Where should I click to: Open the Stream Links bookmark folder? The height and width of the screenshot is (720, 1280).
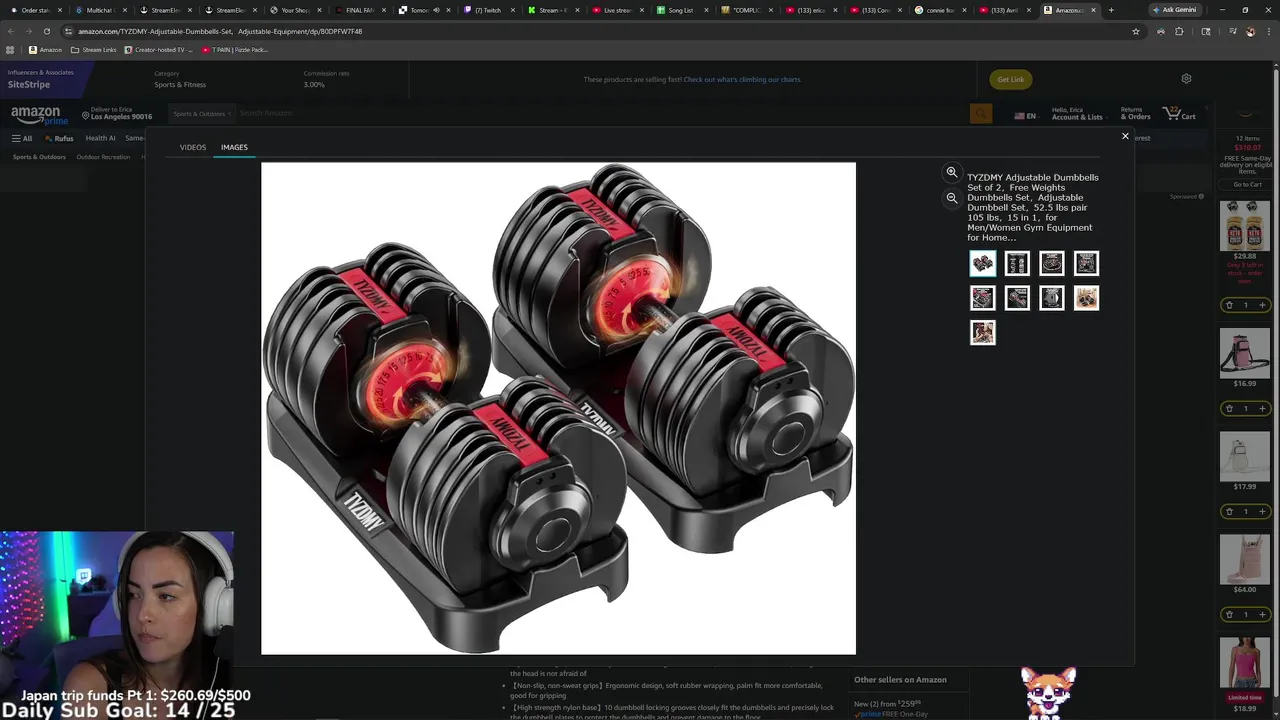(x=93, y=50)
